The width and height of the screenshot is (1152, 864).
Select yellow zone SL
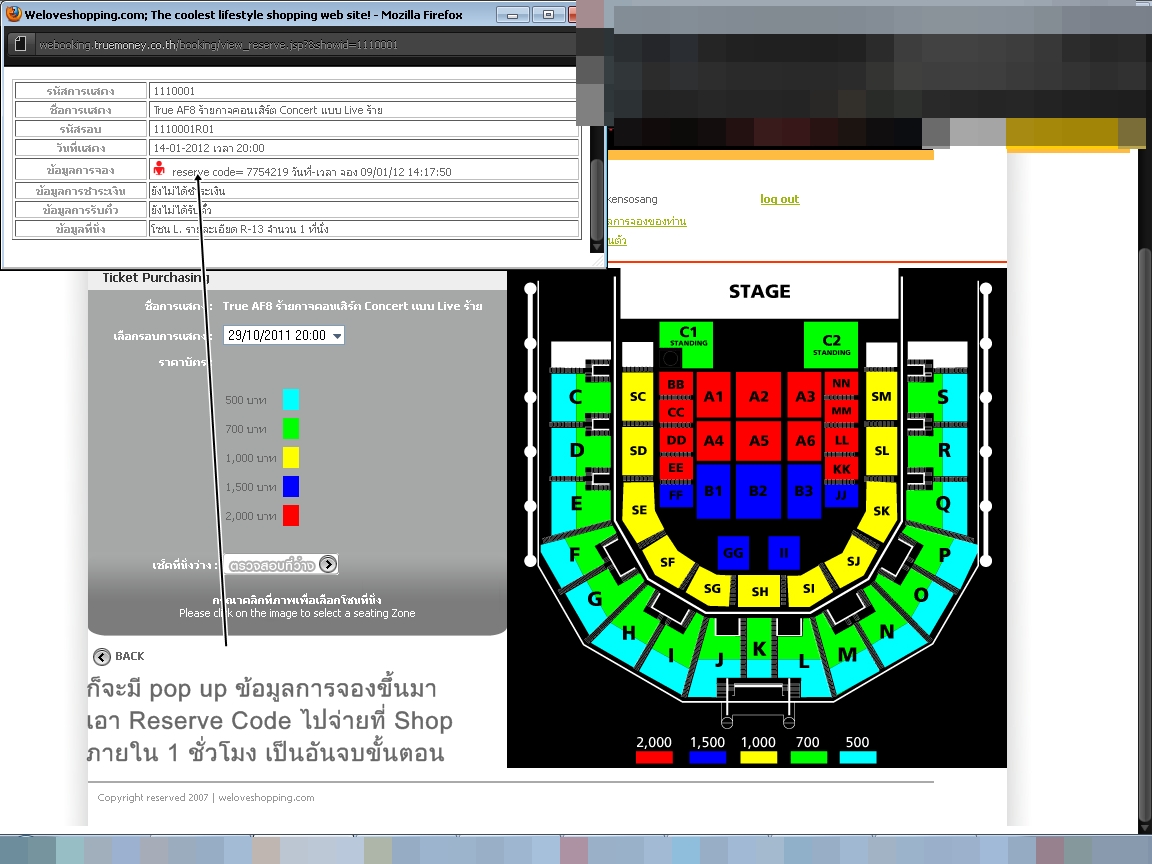(881, 450)
